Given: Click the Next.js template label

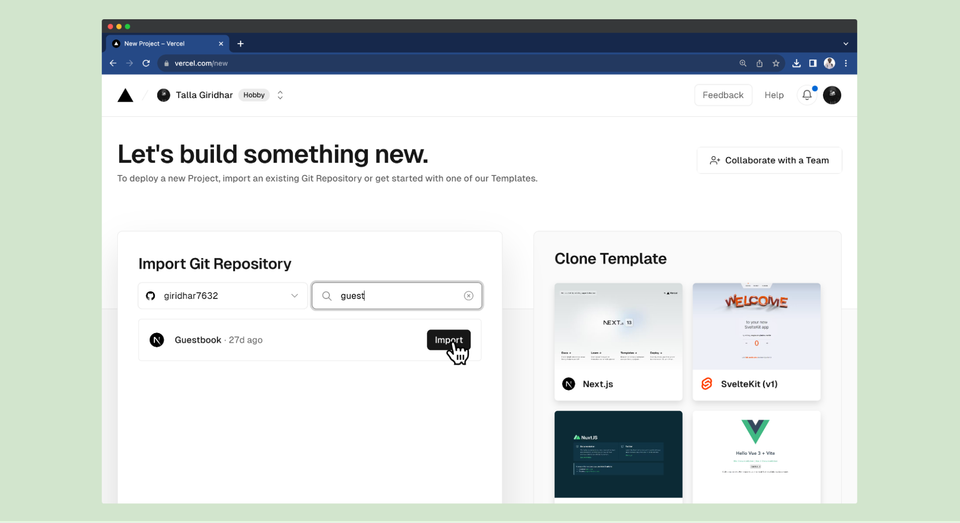Looking at the screenshot, I should (598, 384).
